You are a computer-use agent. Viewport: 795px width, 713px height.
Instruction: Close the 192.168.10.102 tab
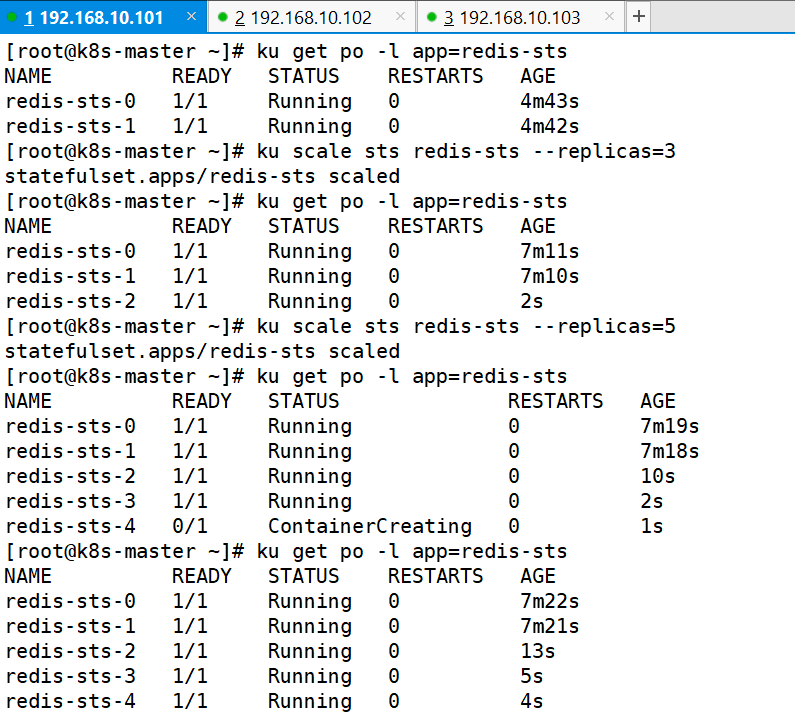tap(401, 17)
